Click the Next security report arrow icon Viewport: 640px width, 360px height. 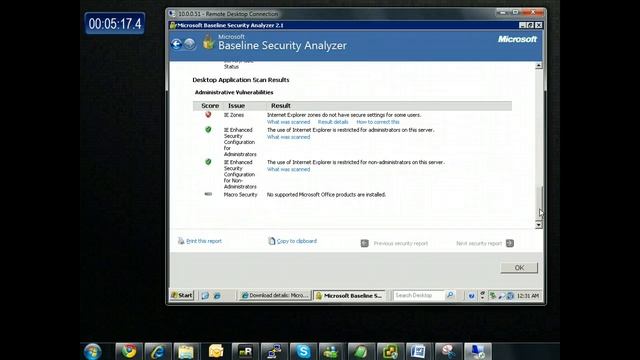point(510,244)
